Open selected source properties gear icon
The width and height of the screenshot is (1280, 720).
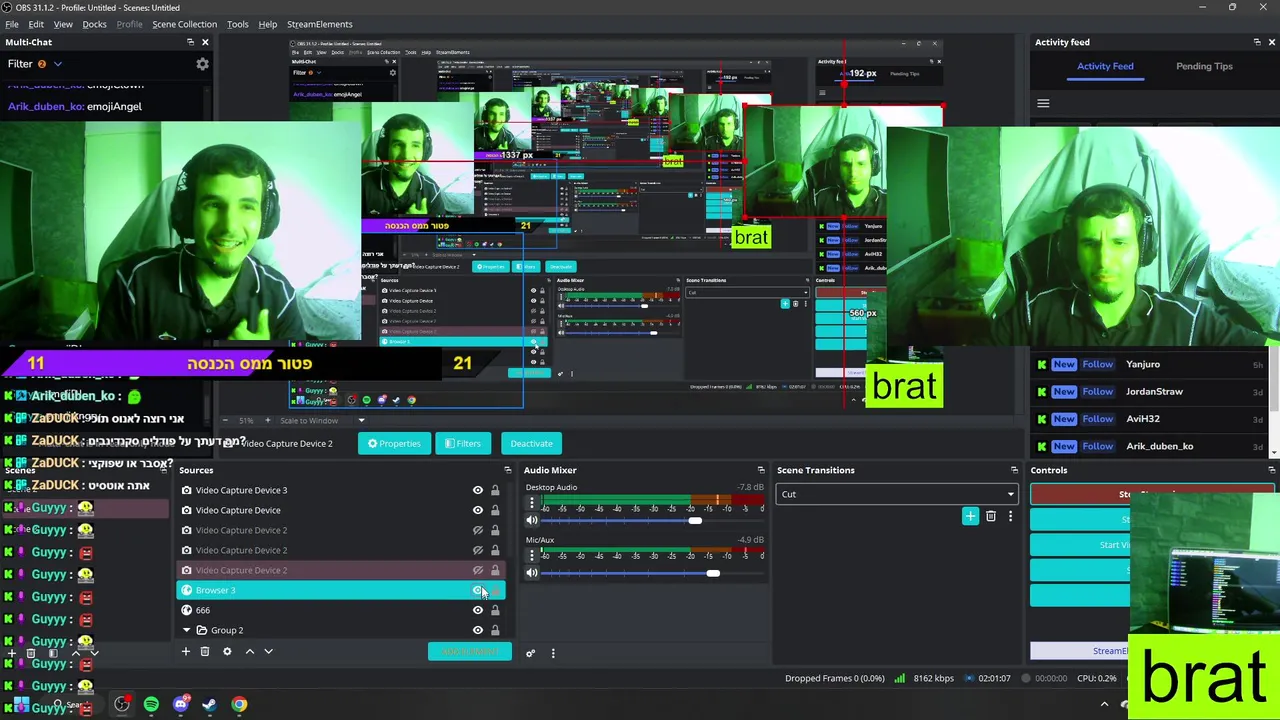(227, 652)
